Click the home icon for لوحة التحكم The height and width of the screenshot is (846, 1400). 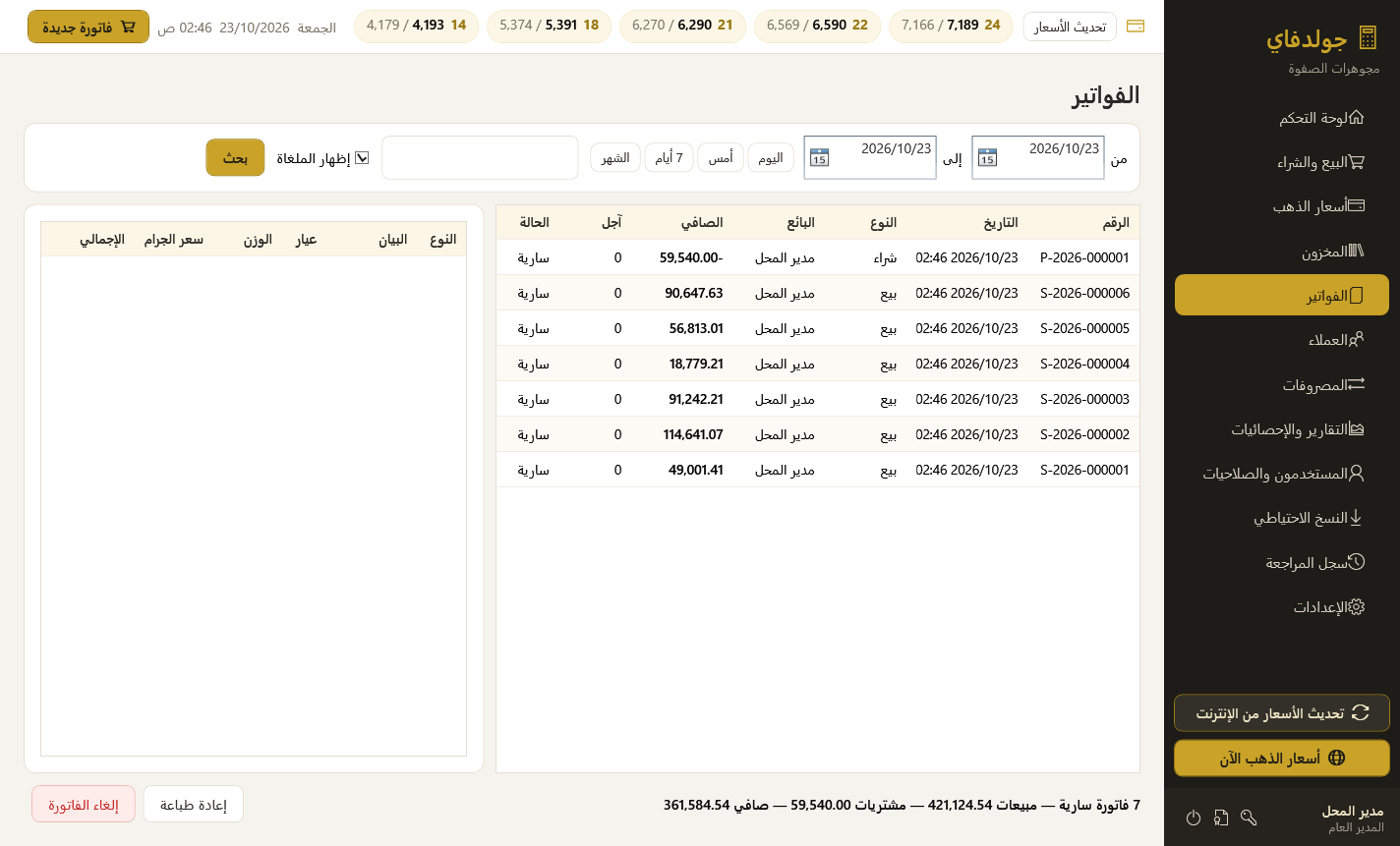pos(1356,118)
